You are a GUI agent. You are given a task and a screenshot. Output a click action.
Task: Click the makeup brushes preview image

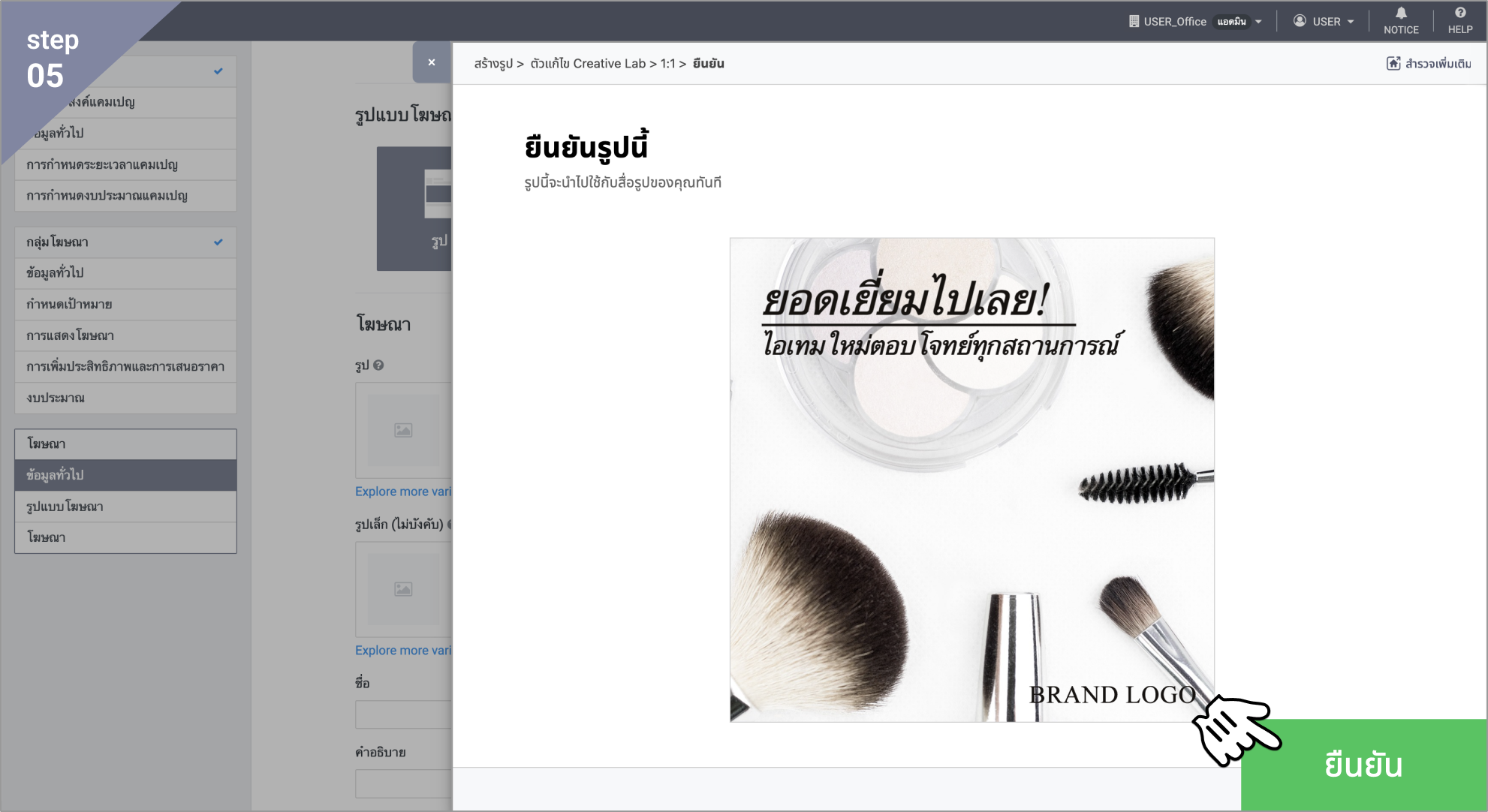[971, 480]
